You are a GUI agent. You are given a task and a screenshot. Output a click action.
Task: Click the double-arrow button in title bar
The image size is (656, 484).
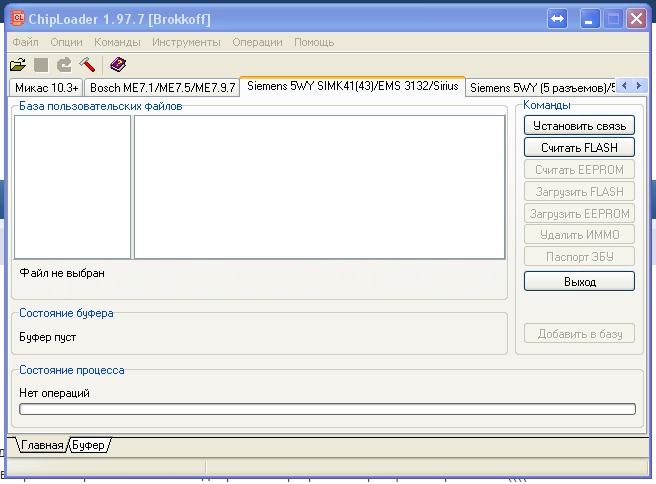click(558, 19)
